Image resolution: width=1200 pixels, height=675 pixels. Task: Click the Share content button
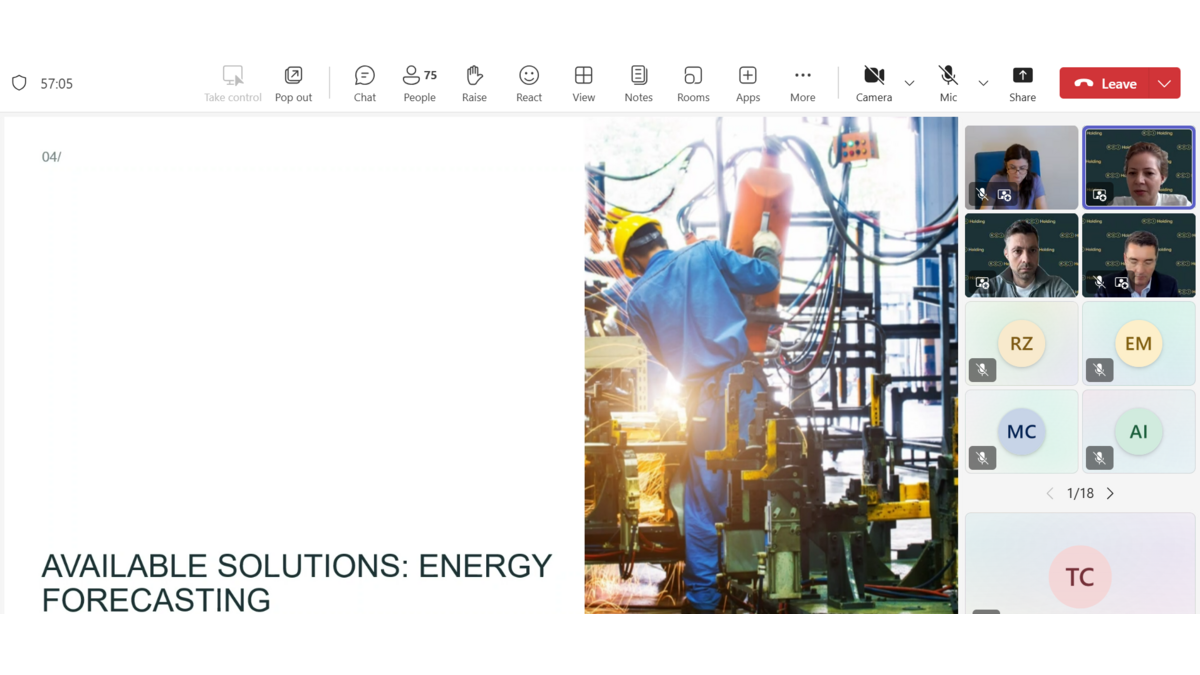1022,83
